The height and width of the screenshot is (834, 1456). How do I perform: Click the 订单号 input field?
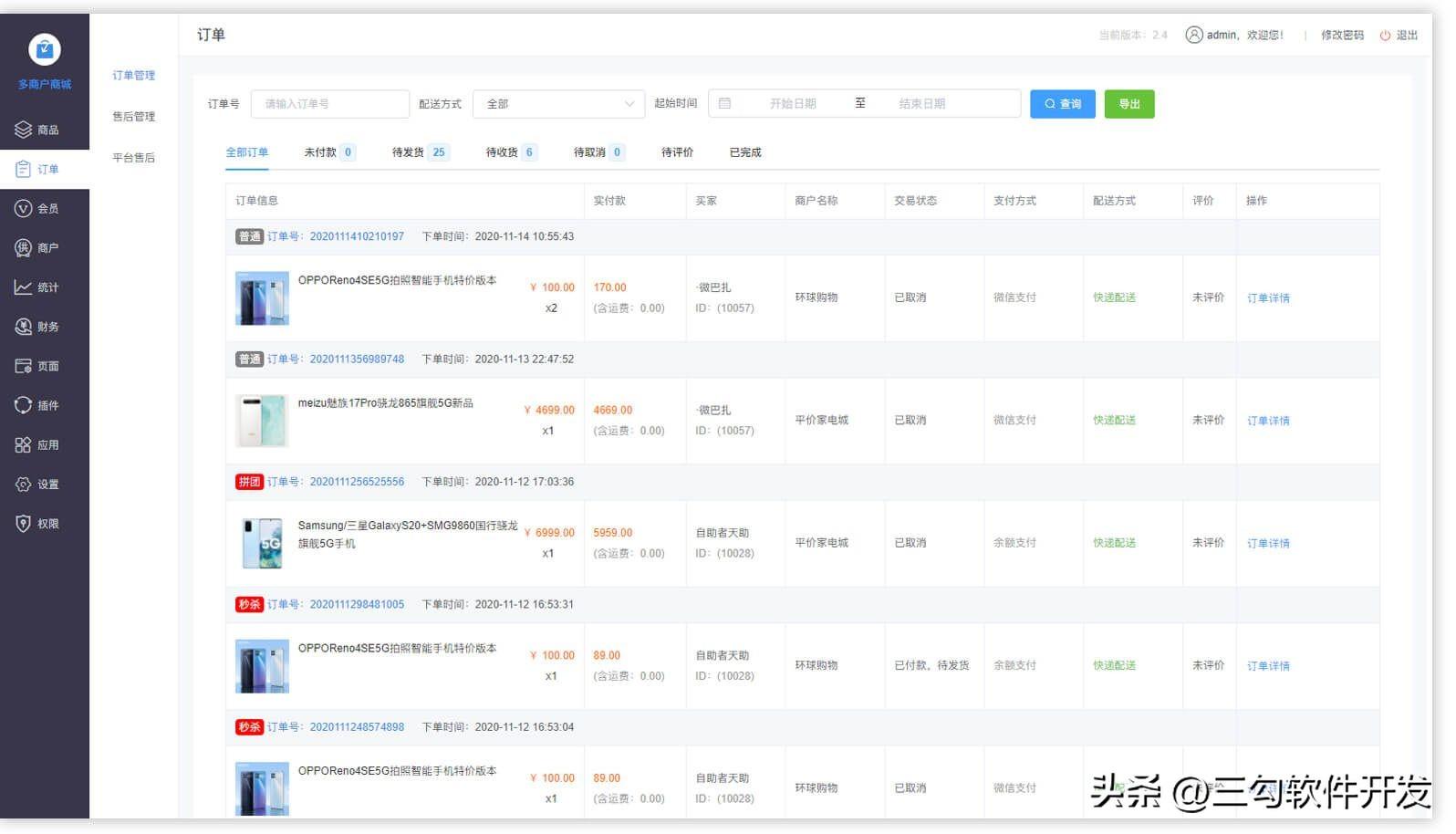click(x=329, y=104)
